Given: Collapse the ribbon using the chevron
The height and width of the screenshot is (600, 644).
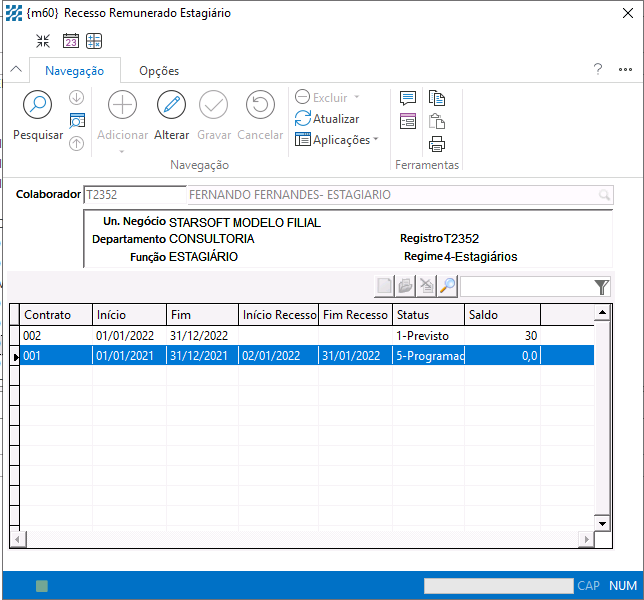Looking at the screenshot, I should point(15,70).
